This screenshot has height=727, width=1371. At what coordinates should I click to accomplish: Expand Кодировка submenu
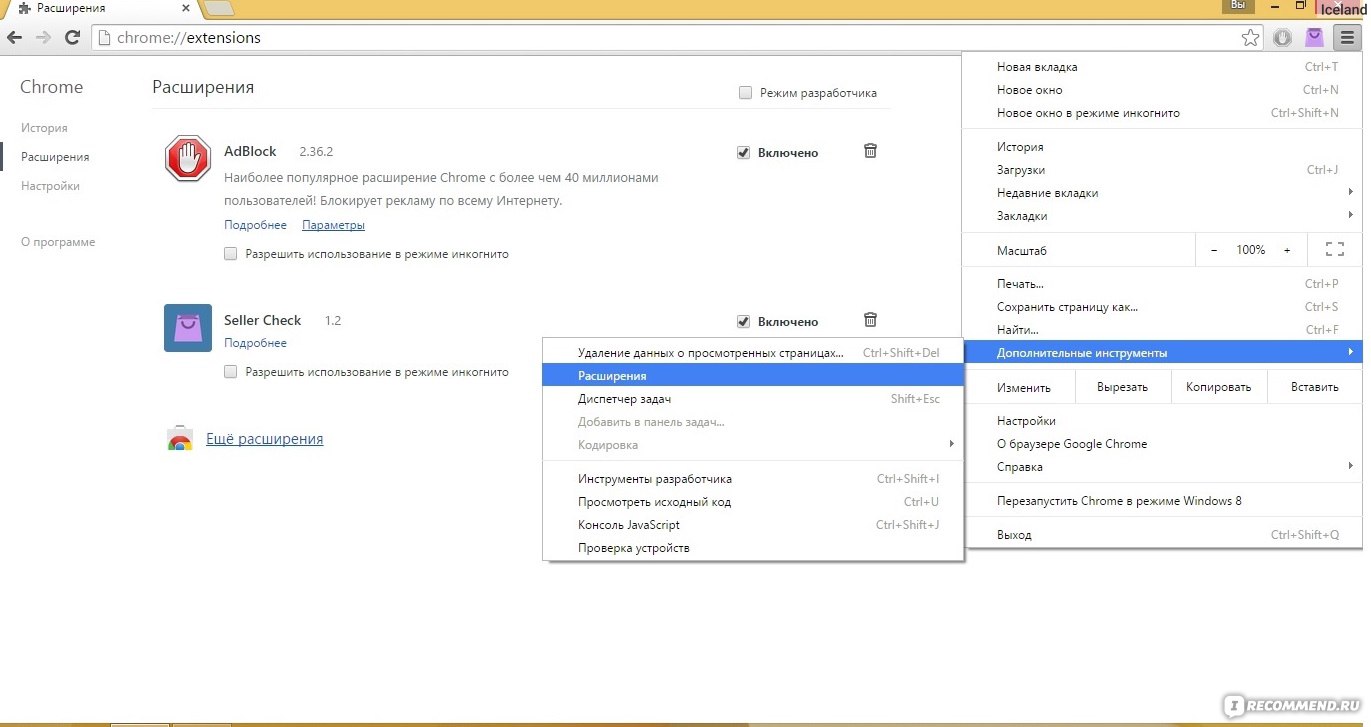[753, 445]
